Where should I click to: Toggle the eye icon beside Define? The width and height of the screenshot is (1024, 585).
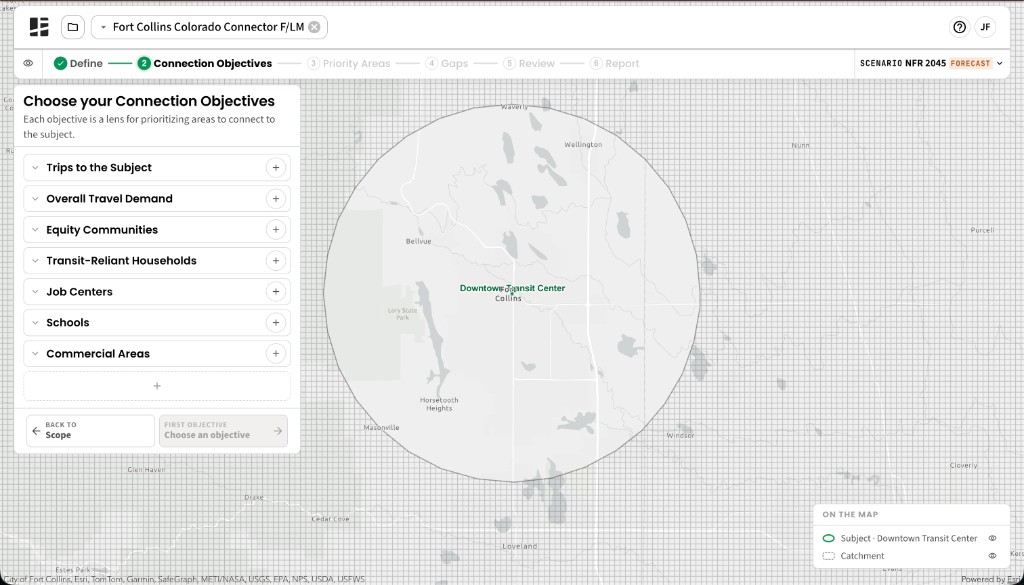(28, 63)
